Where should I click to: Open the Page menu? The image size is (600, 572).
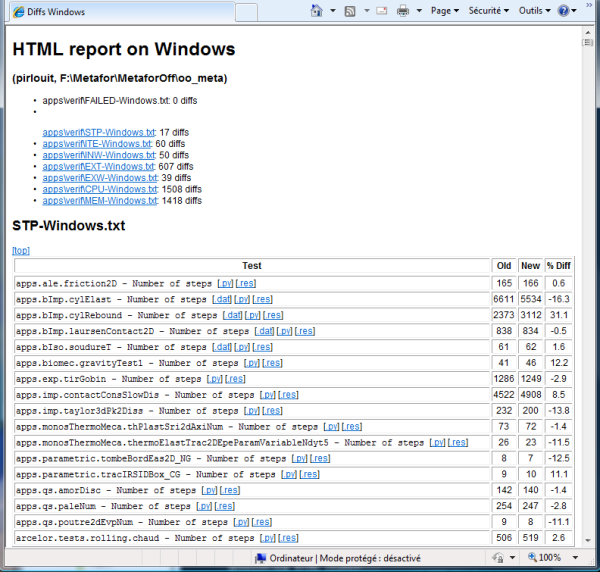click(x=445, y=11)
